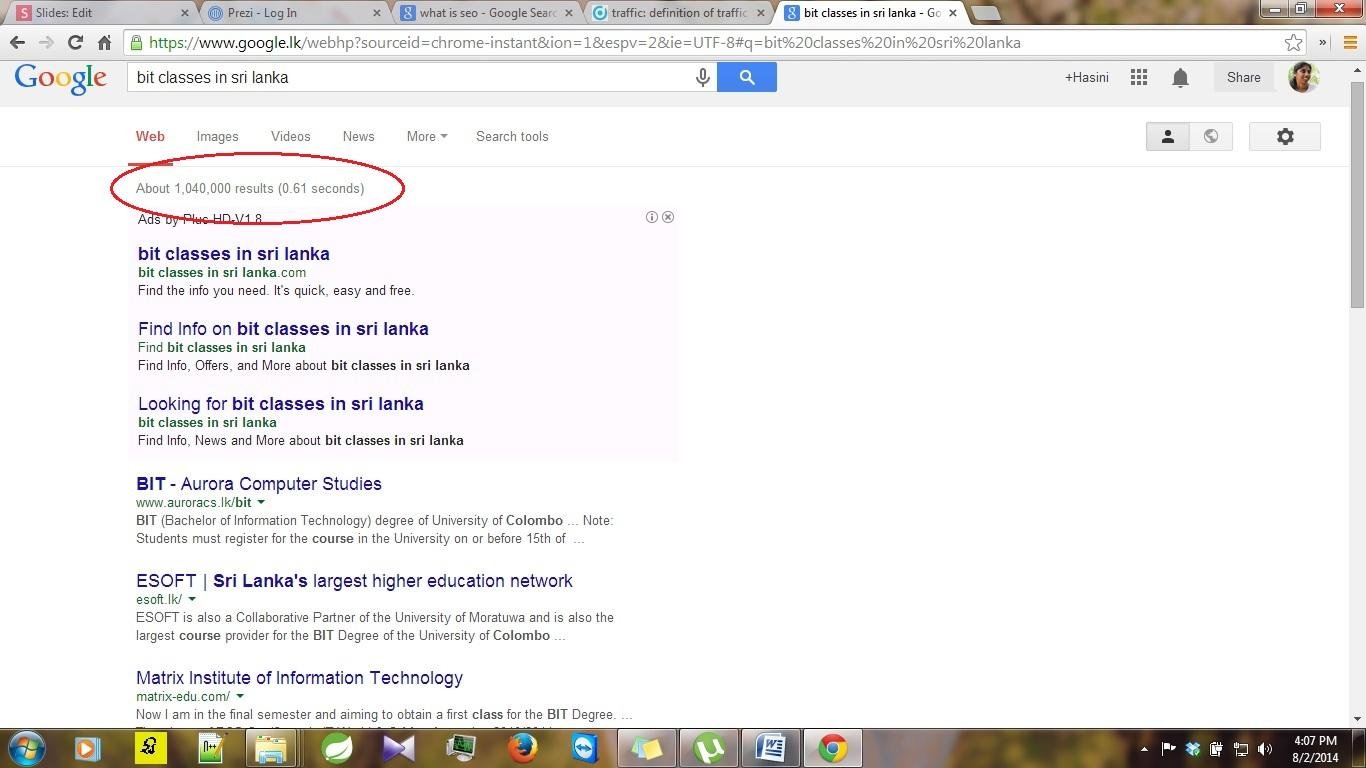Click inside the Google search box
Image resolution: width=1366 pixels, height=768 pixels.
click(410, 77)
